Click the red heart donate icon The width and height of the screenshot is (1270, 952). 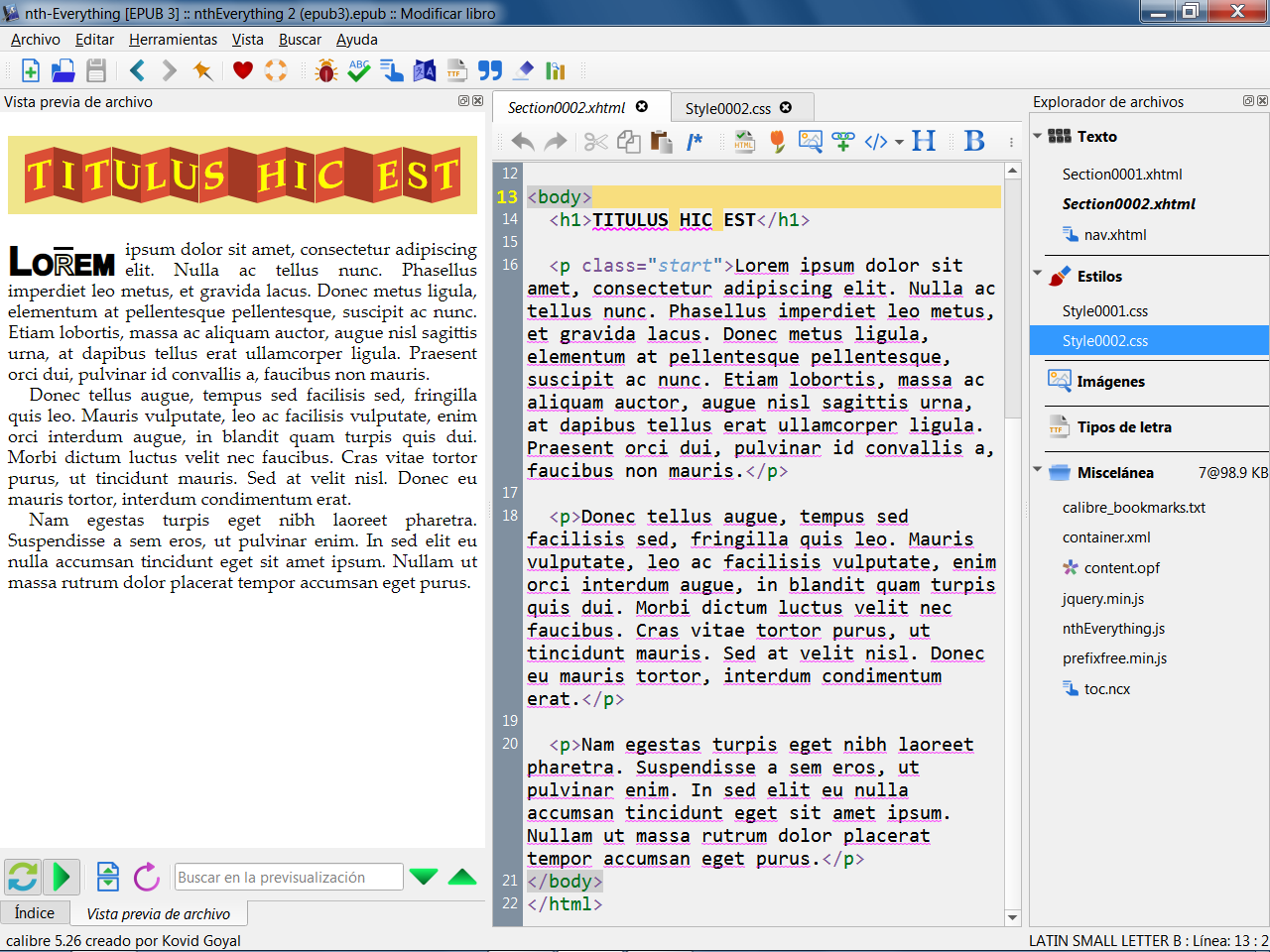243,70
